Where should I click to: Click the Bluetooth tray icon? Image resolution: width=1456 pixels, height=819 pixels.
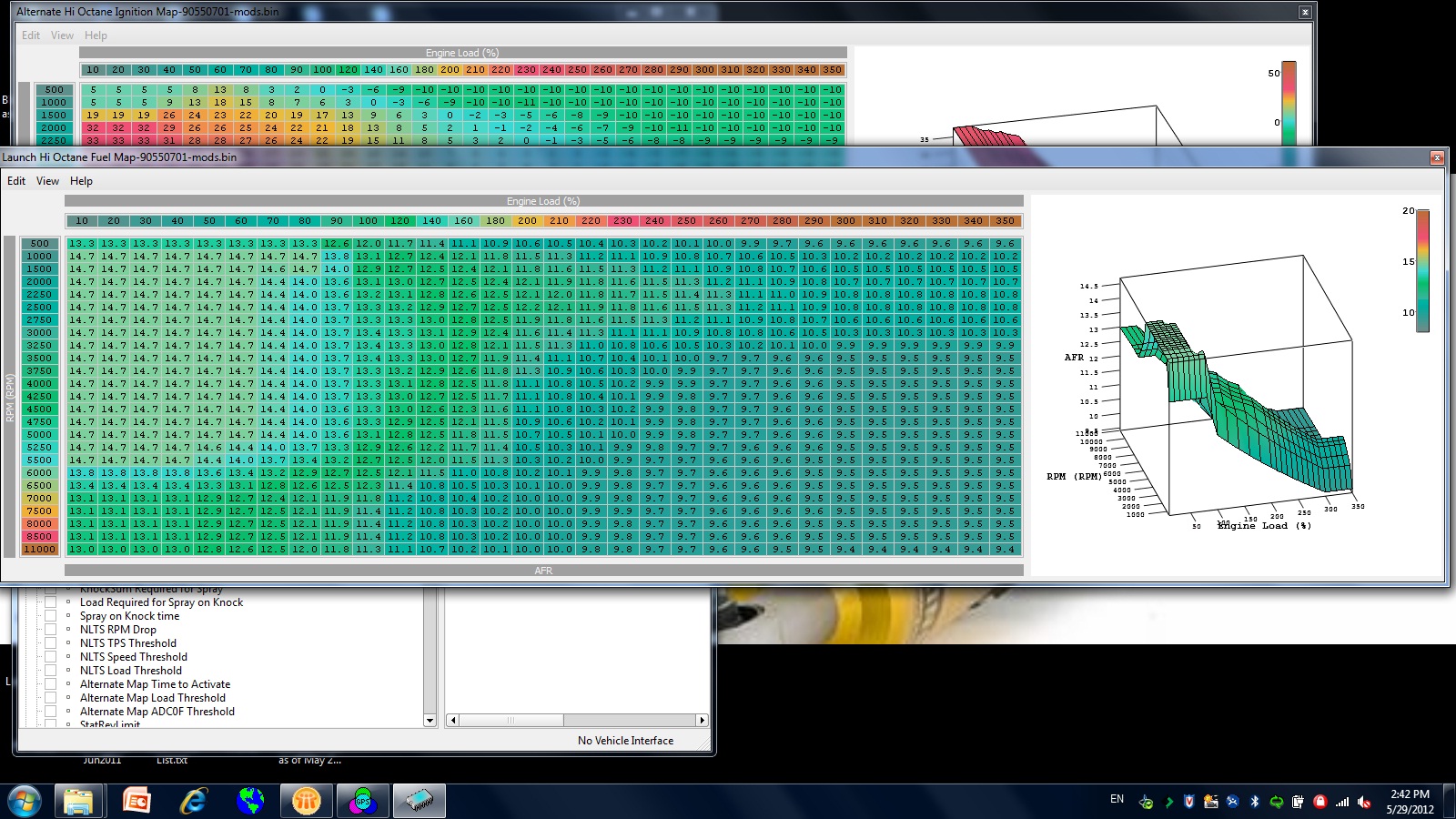(1254, 802)
